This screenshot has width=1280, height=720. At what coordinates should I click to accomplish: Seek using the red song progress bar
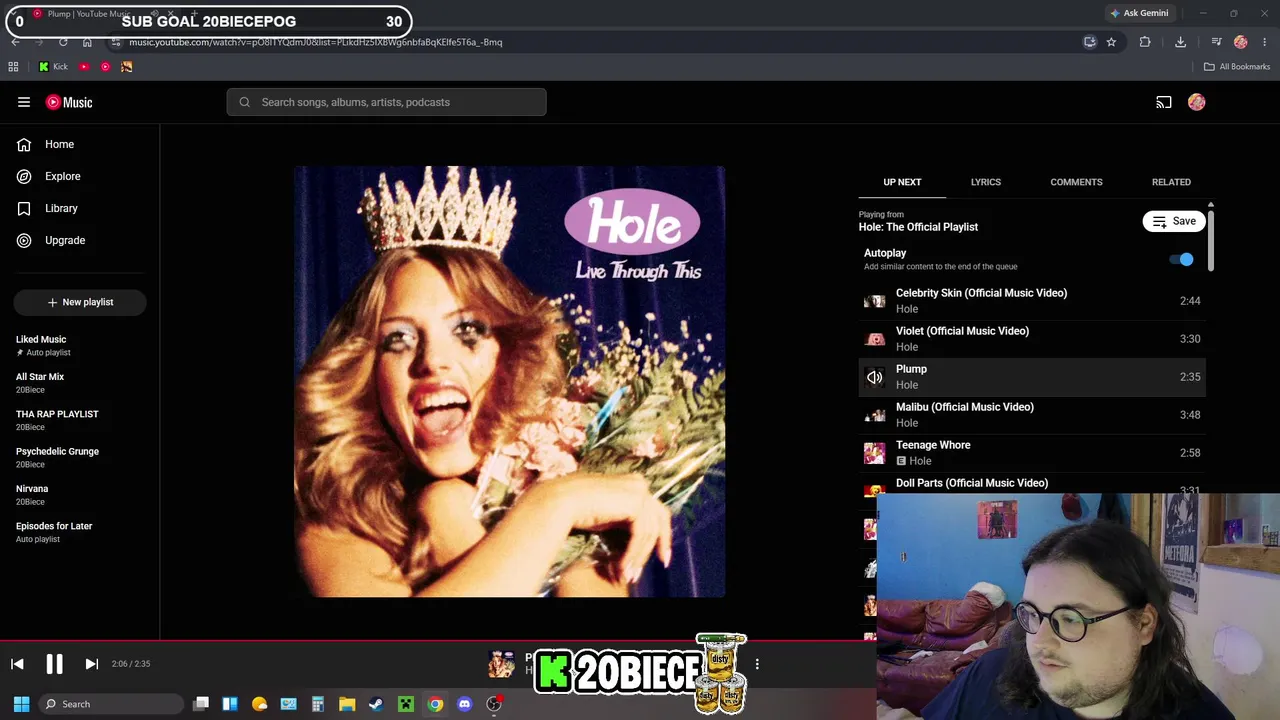438,640
